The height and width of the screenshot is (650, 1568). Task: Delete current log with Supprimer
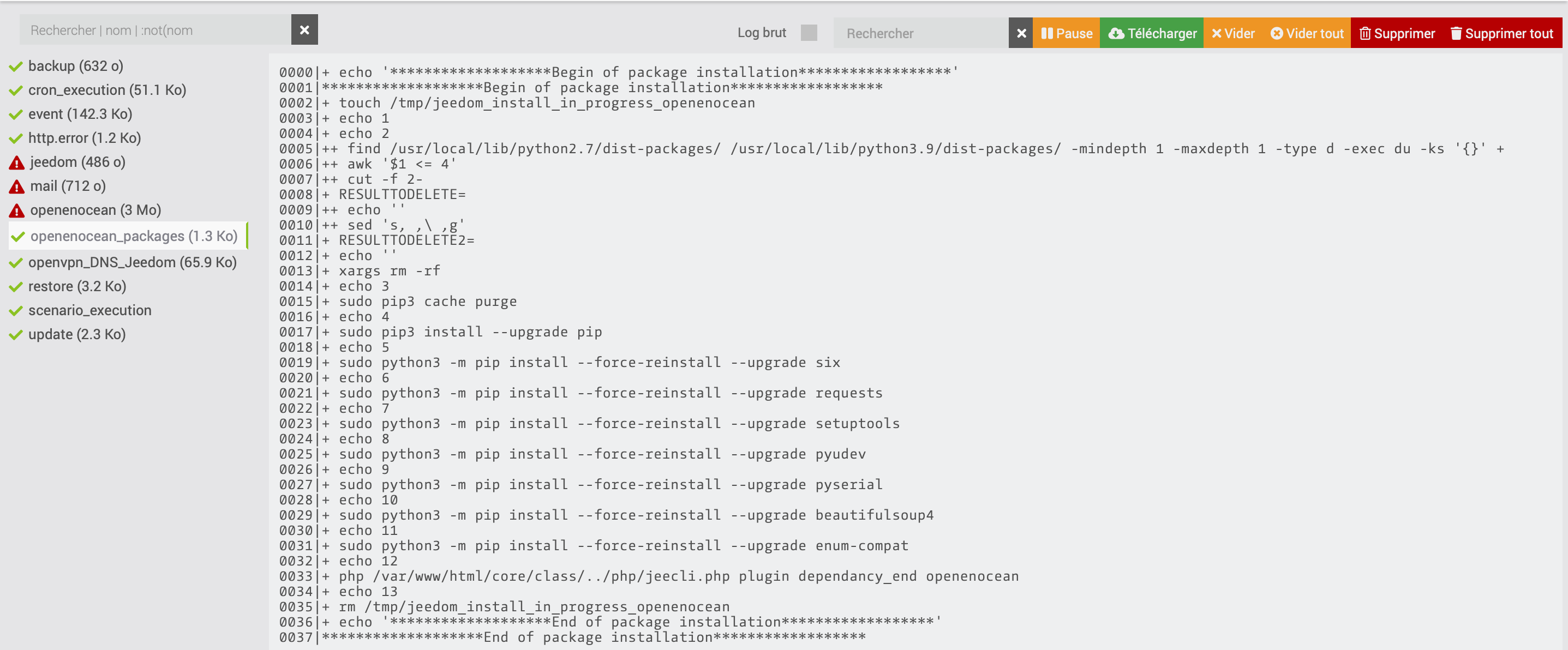pyautogui.click(x=1397, y=33)
